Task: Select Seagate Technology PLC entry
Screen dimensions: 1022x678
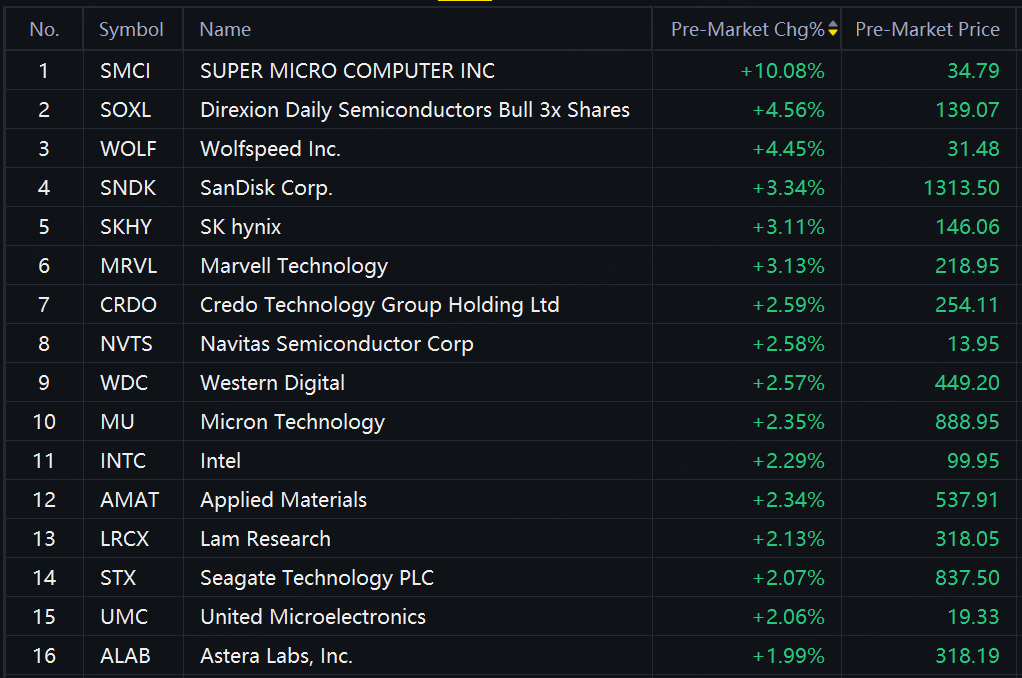Action: tap(317, 578)
